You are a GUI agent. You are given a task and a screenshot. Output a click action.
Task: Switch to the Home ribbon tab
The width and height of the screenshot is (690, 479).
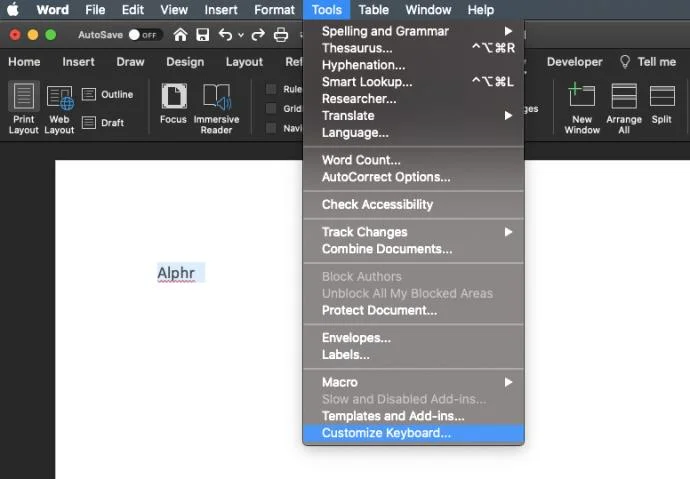tap(24, 62)
